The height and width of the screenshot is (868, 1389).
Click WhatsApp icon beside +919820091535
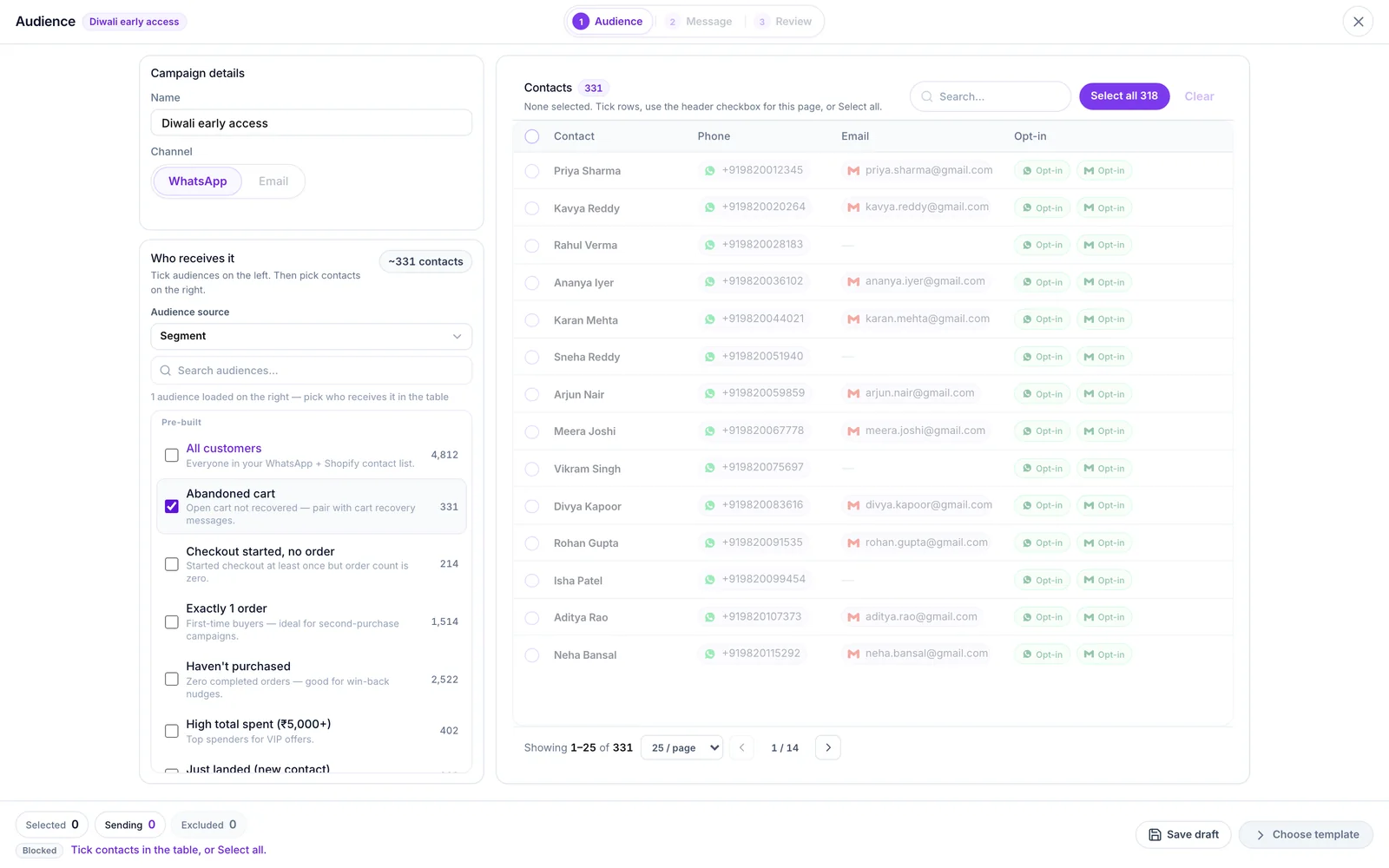click(x=710, y=543)
